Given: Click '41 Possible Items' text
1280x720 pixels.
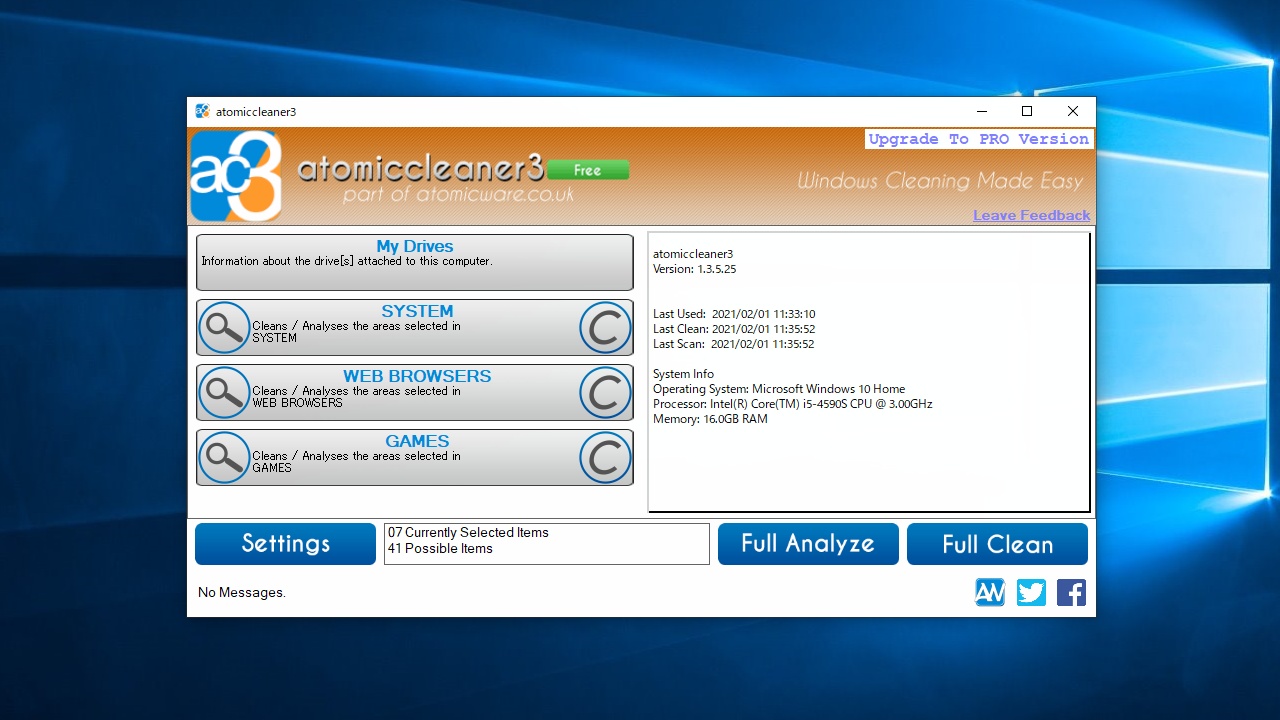Looking at the screenshot, I should click(440, 549).
